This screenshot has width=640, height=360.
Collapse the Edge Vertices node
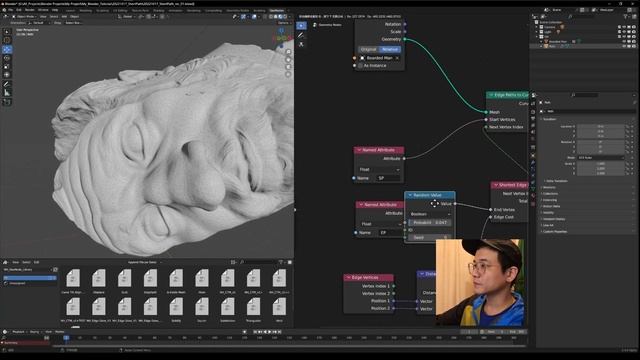pyautogui.click(x=349, y=278)
